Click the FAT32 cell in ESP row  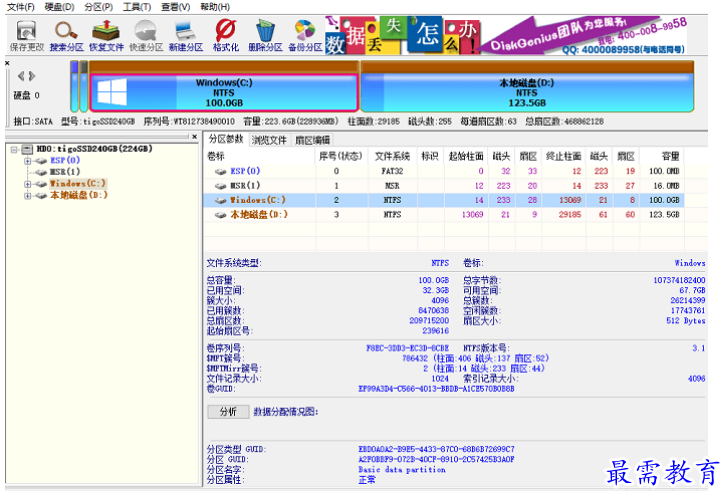[392, 171]
